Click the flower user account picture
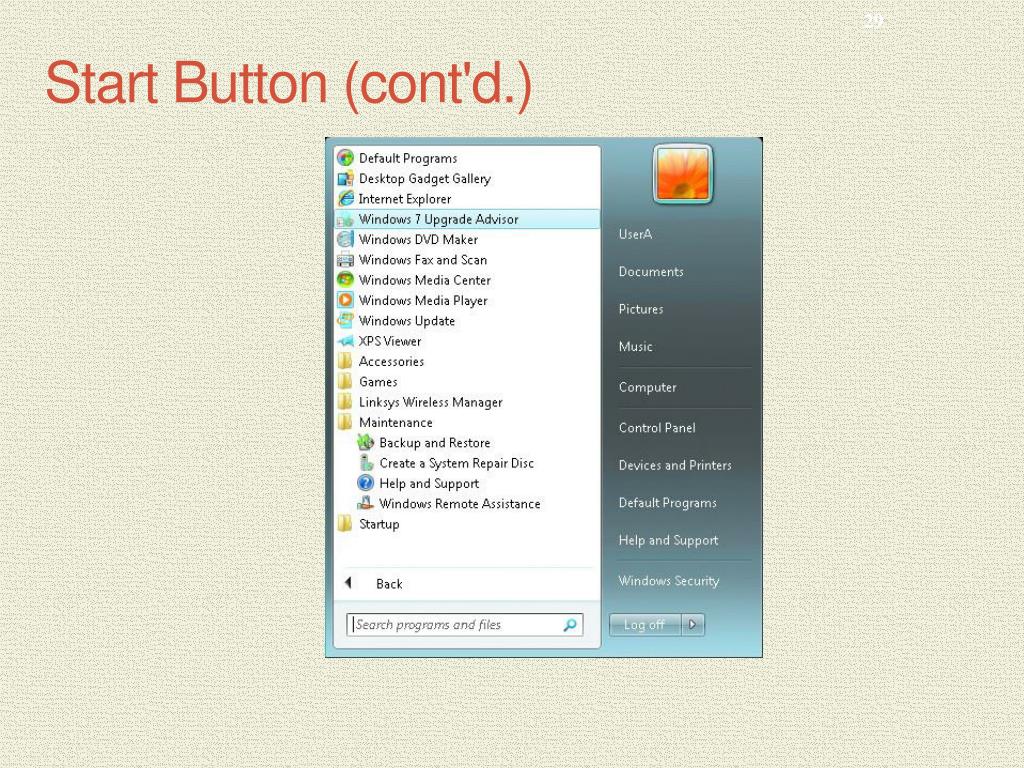 (x=682, y=174)
